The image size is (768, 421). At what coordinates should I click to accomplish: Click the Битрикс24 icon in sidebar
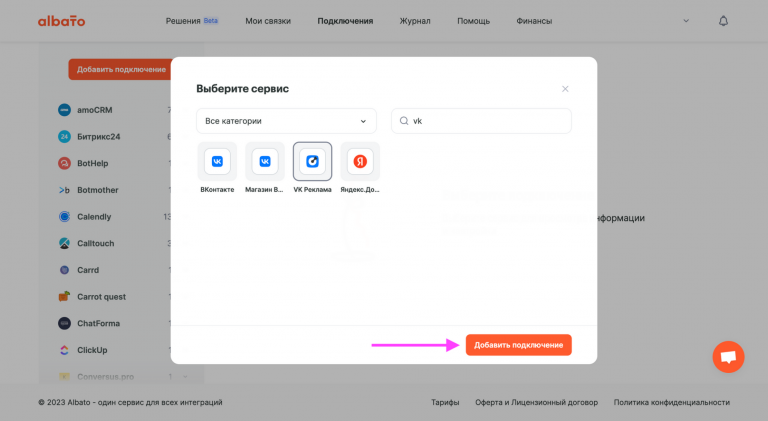(x=64, y=137)
